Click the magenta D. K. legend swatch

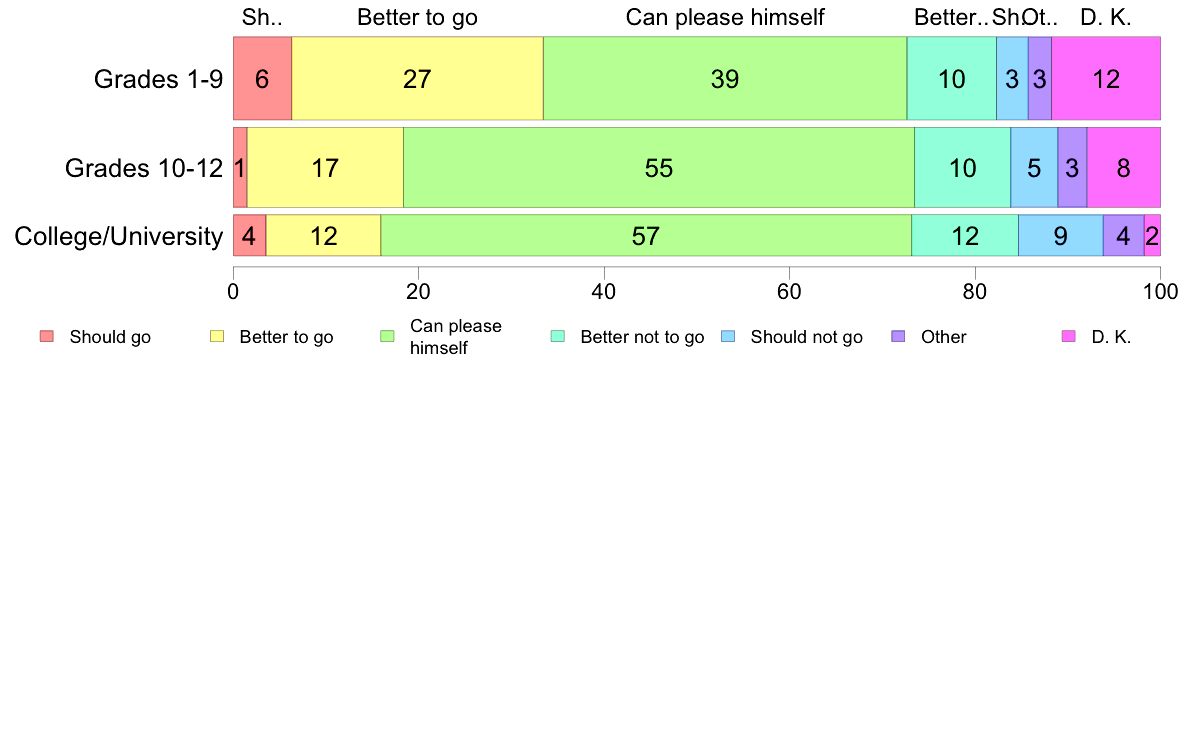(x=1068, y=337)
